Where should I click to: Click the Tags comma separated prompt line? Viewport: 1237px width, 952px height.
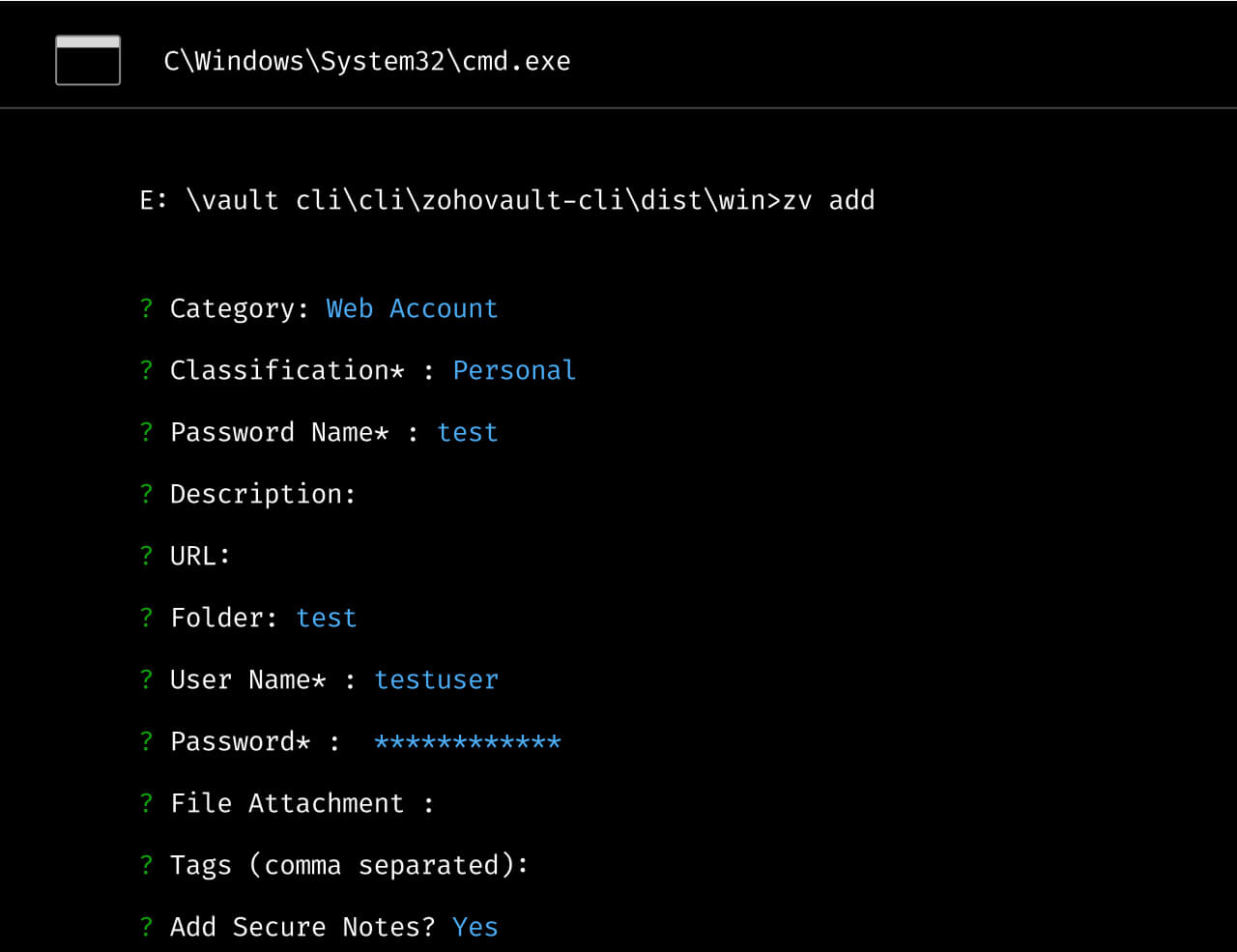[349, 865]
